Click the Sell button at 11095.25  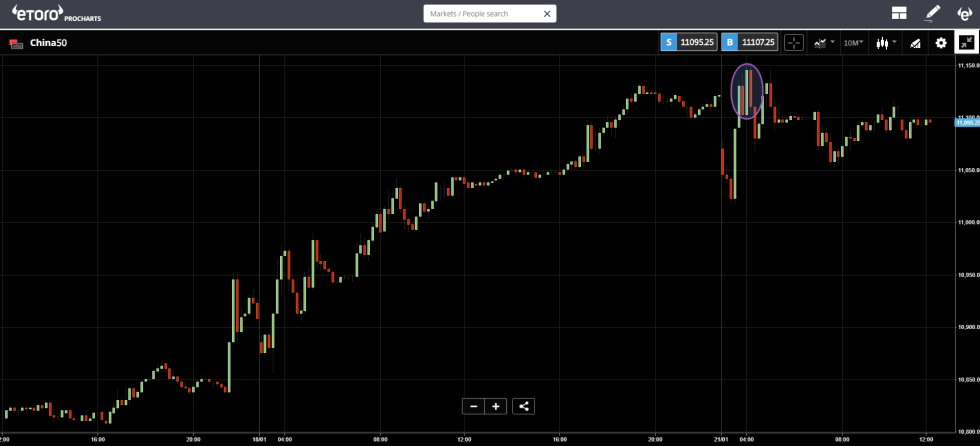[688, 43]
